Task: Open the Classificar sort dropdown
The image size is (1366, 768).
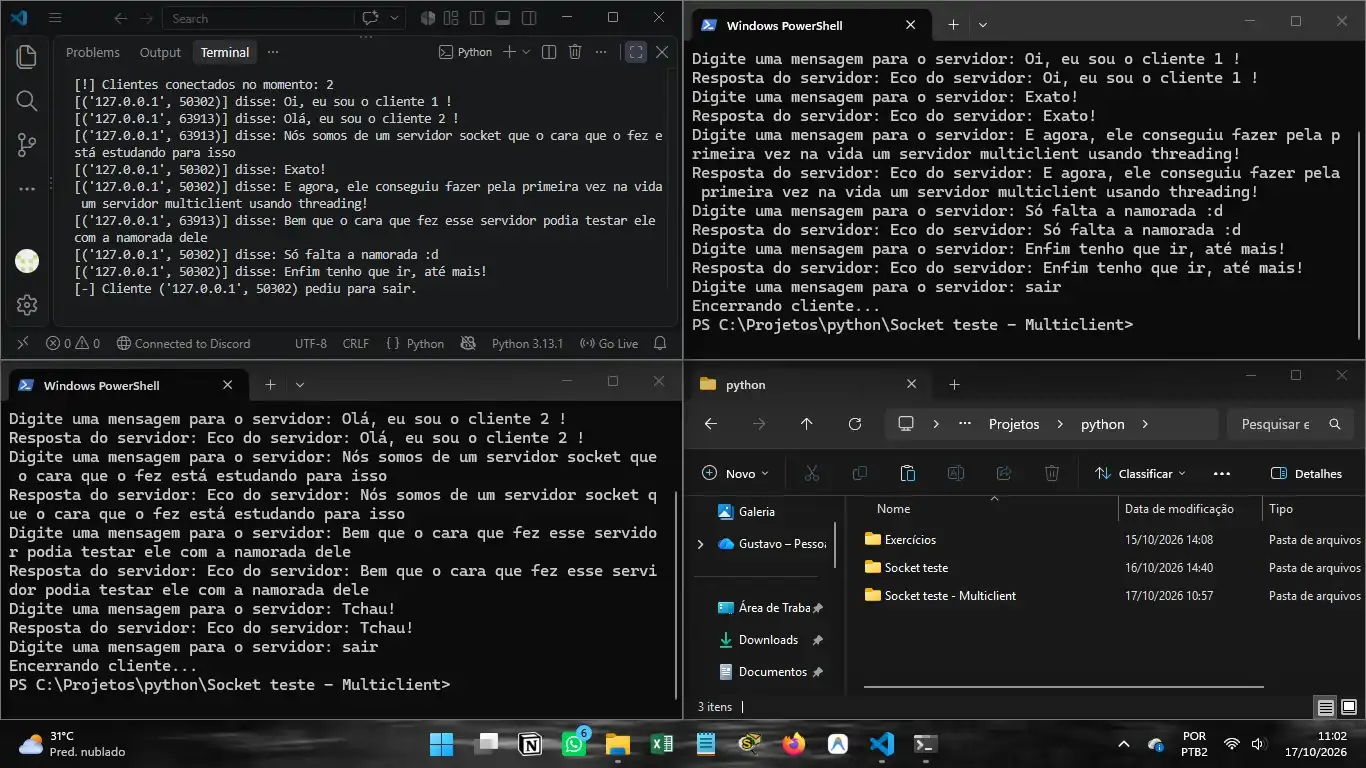Action: [1140, 473]
